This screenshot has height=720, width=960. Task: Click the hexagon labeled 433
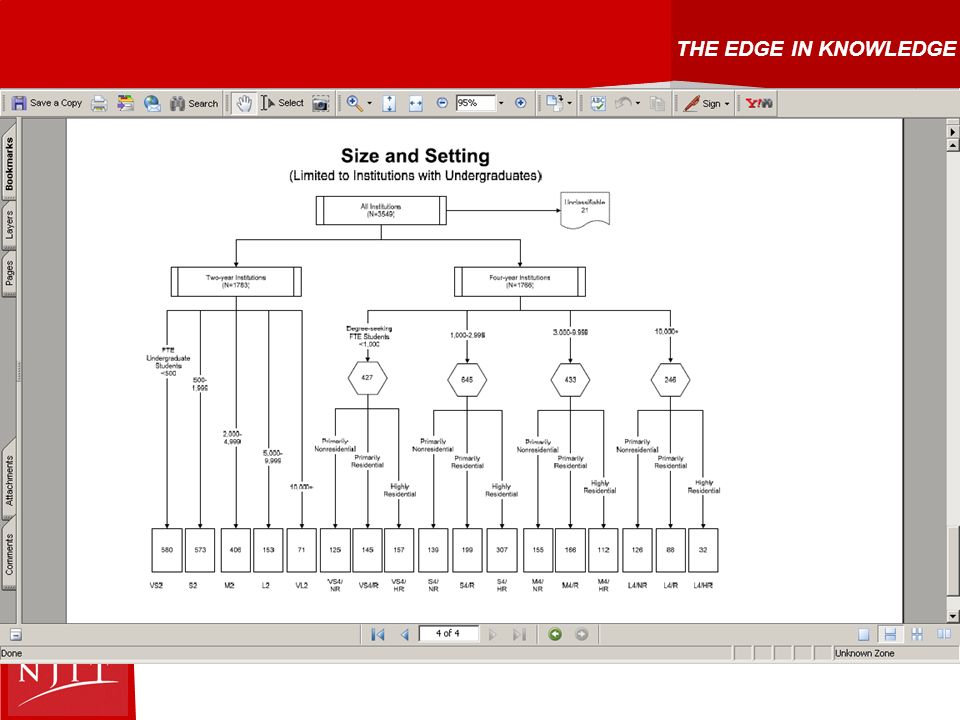click(x=570, y=380)
